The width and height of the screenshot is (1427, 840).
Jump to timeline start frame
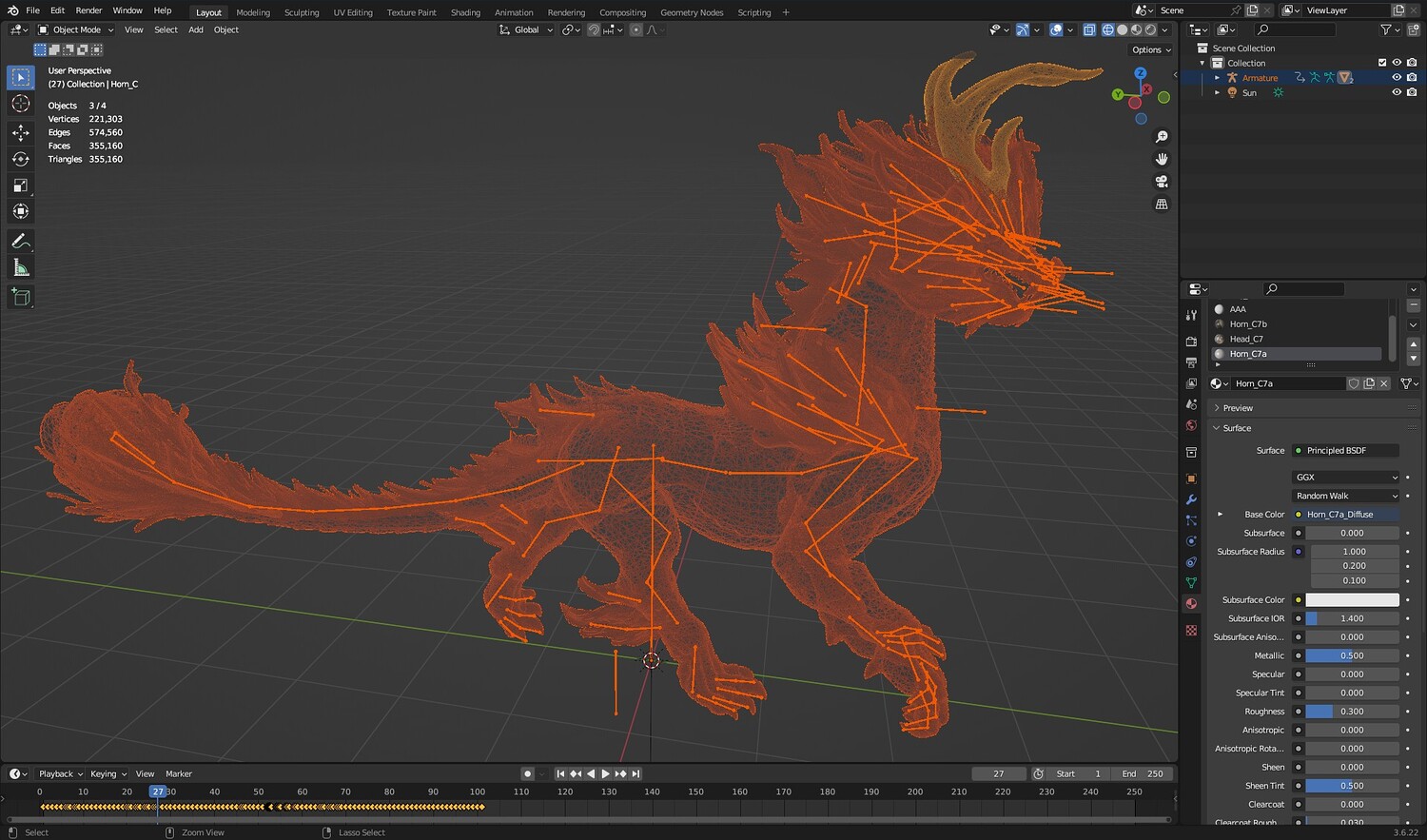pos(560,773)
